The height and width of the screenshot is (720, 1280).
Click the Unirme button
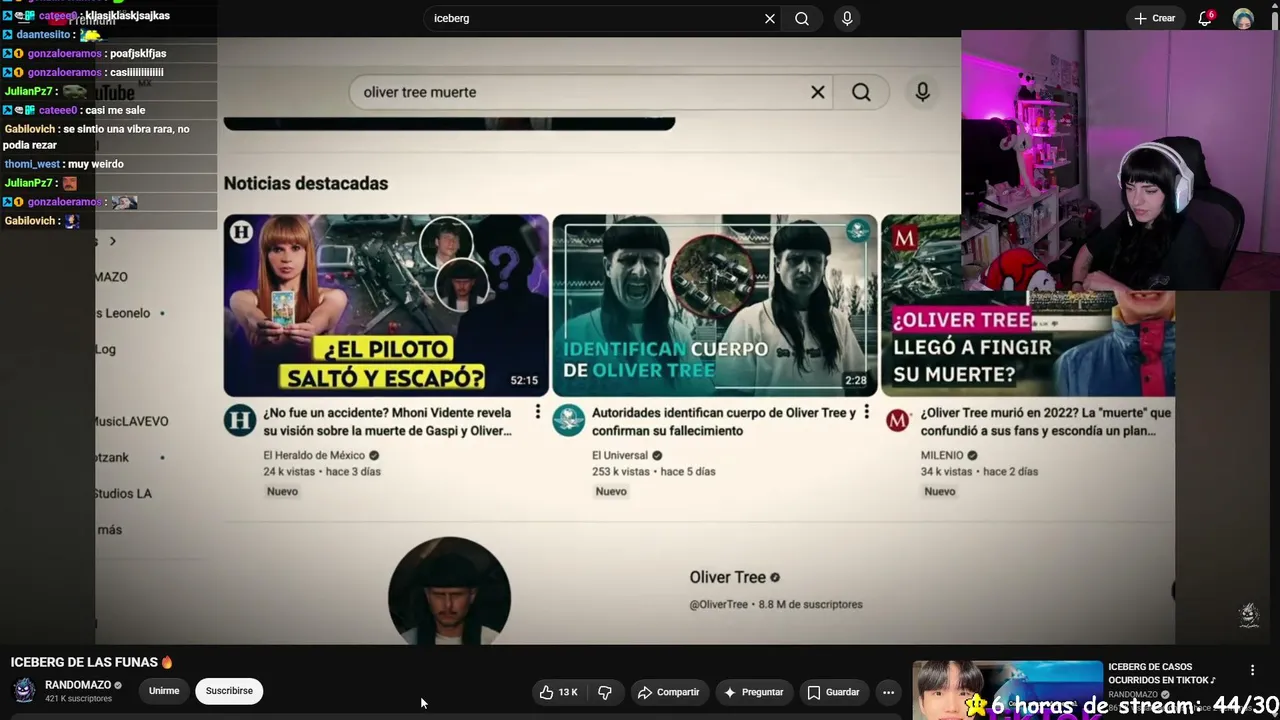164,691
